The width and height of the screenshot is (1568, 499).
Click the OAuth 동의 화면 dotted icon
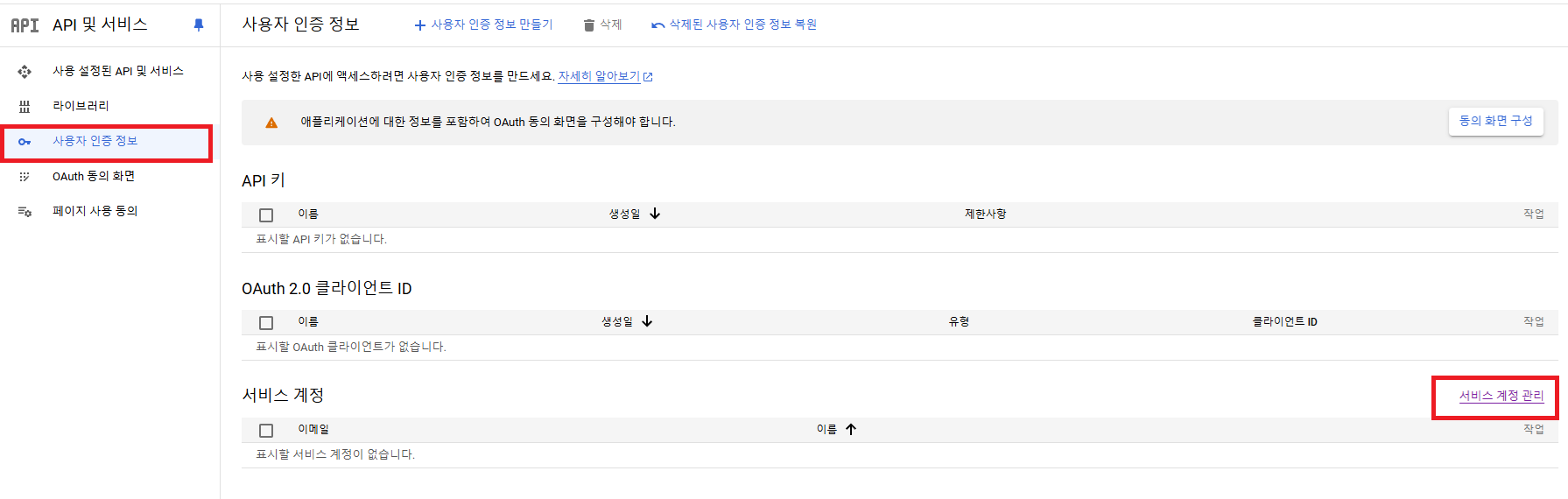25,177
